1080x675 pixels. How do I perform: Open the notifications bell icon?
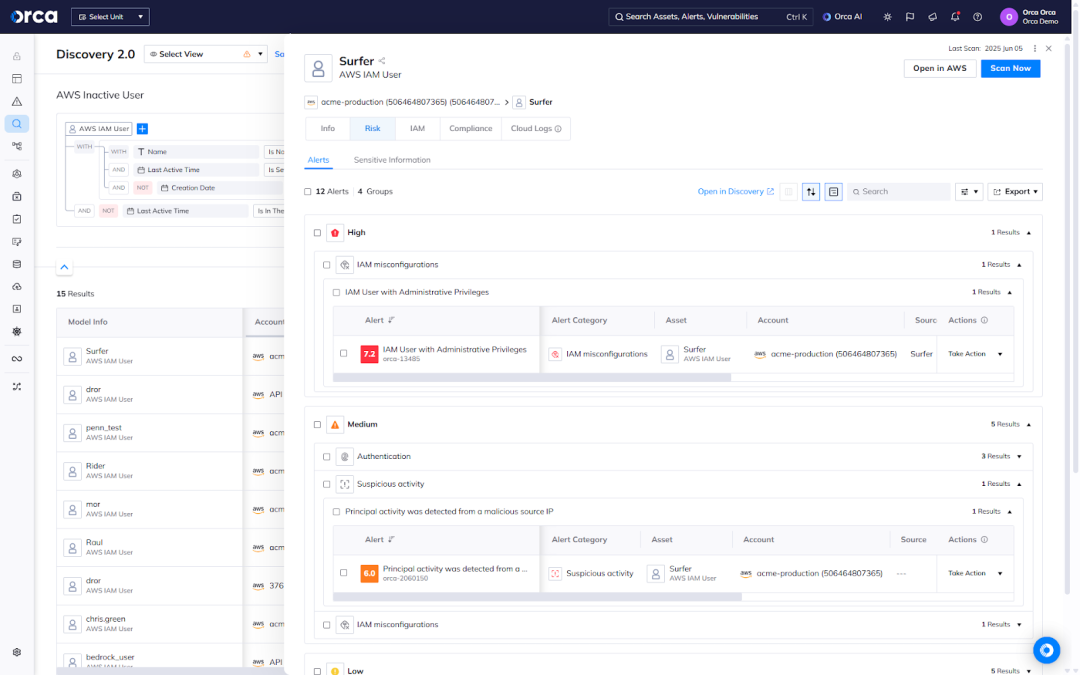click(955, 17)
